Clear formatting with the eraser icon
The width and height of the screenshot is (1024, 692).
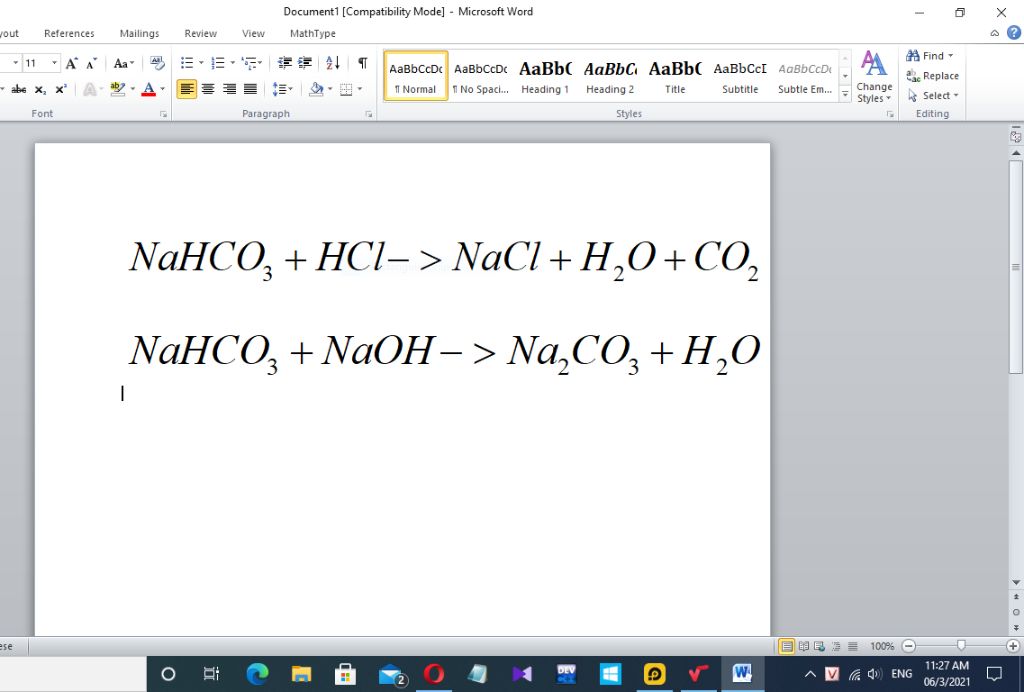157,63
